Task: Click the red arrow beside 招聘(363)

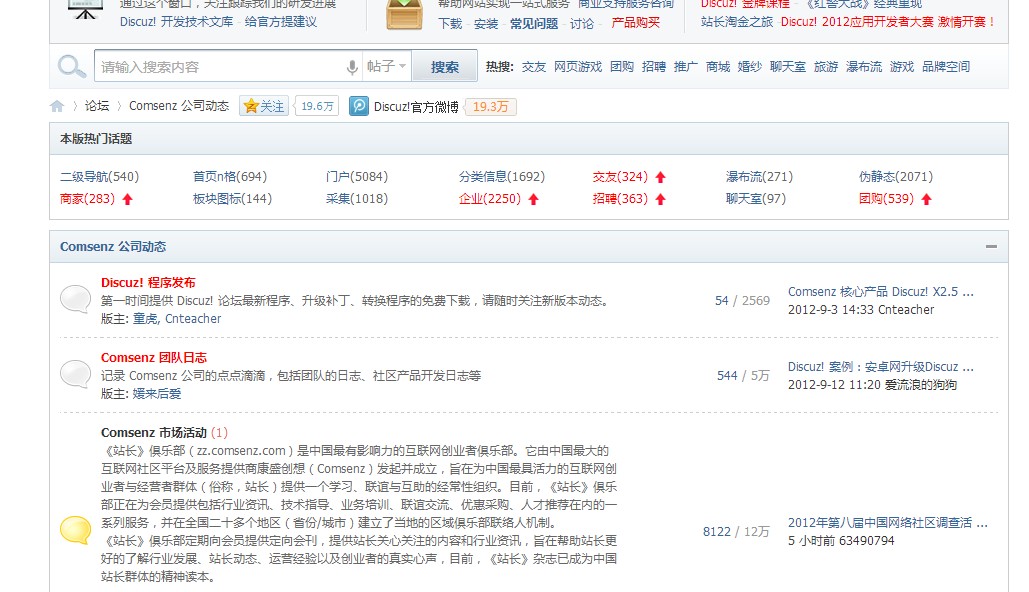Action: tap(661, 200)
